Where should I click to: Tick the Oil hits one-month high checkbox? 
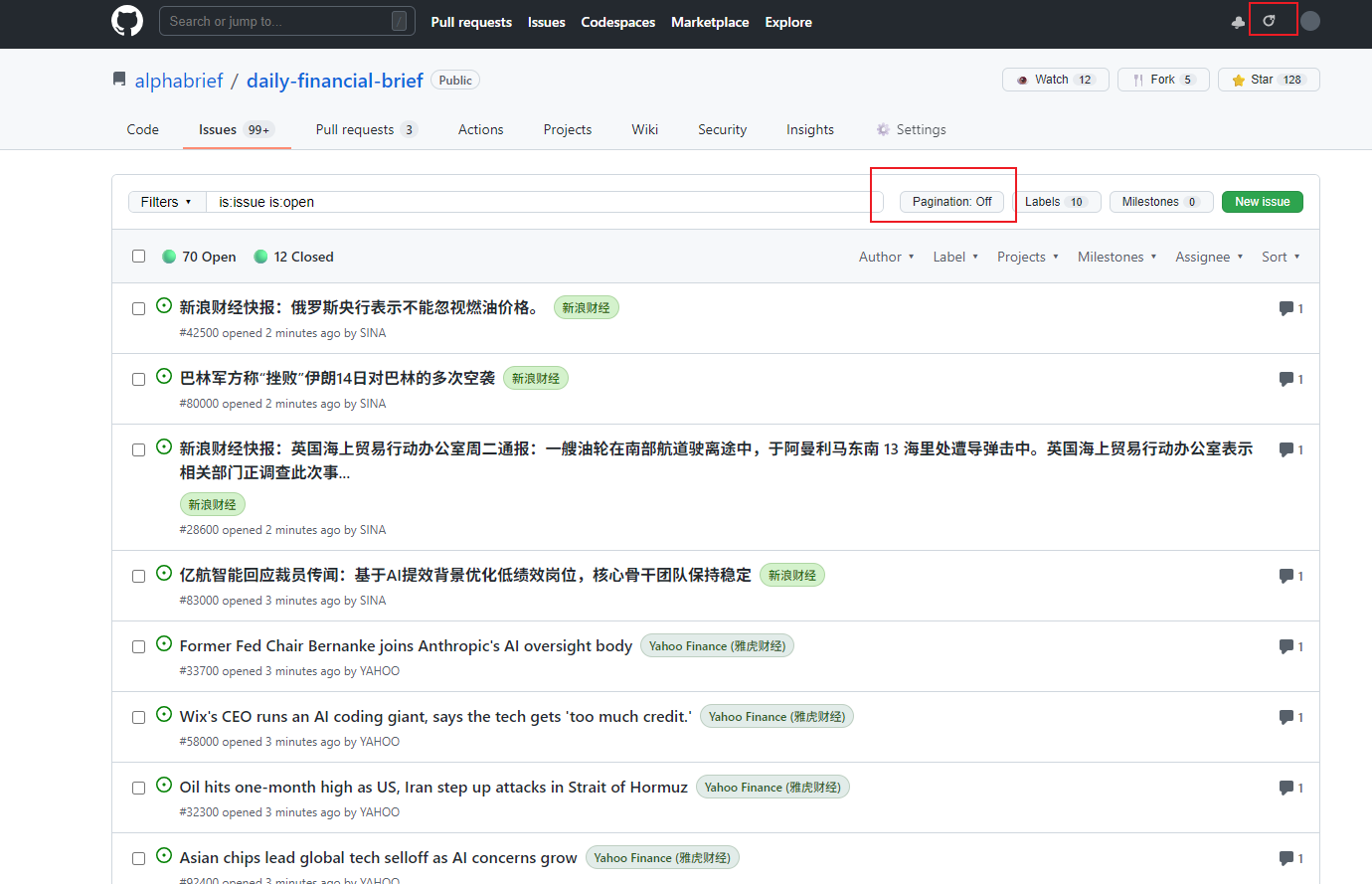pos(139,788)
